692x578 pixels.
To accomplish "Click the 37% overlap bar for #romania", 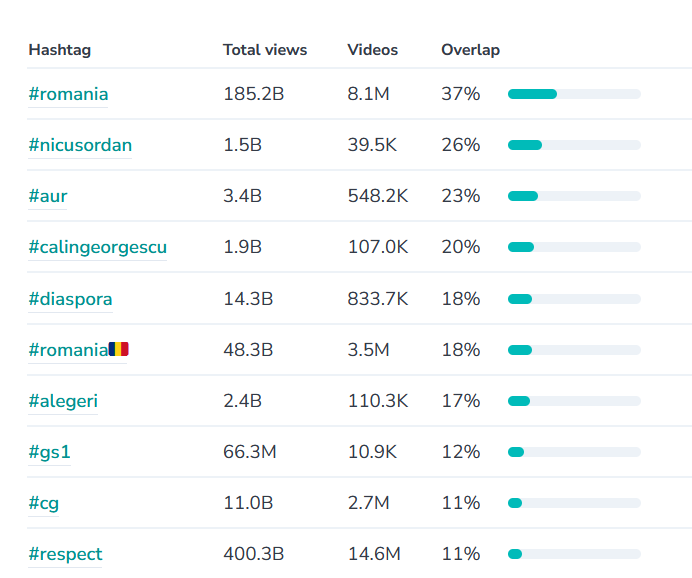I will pyautogui.click(x=574, y=94).
